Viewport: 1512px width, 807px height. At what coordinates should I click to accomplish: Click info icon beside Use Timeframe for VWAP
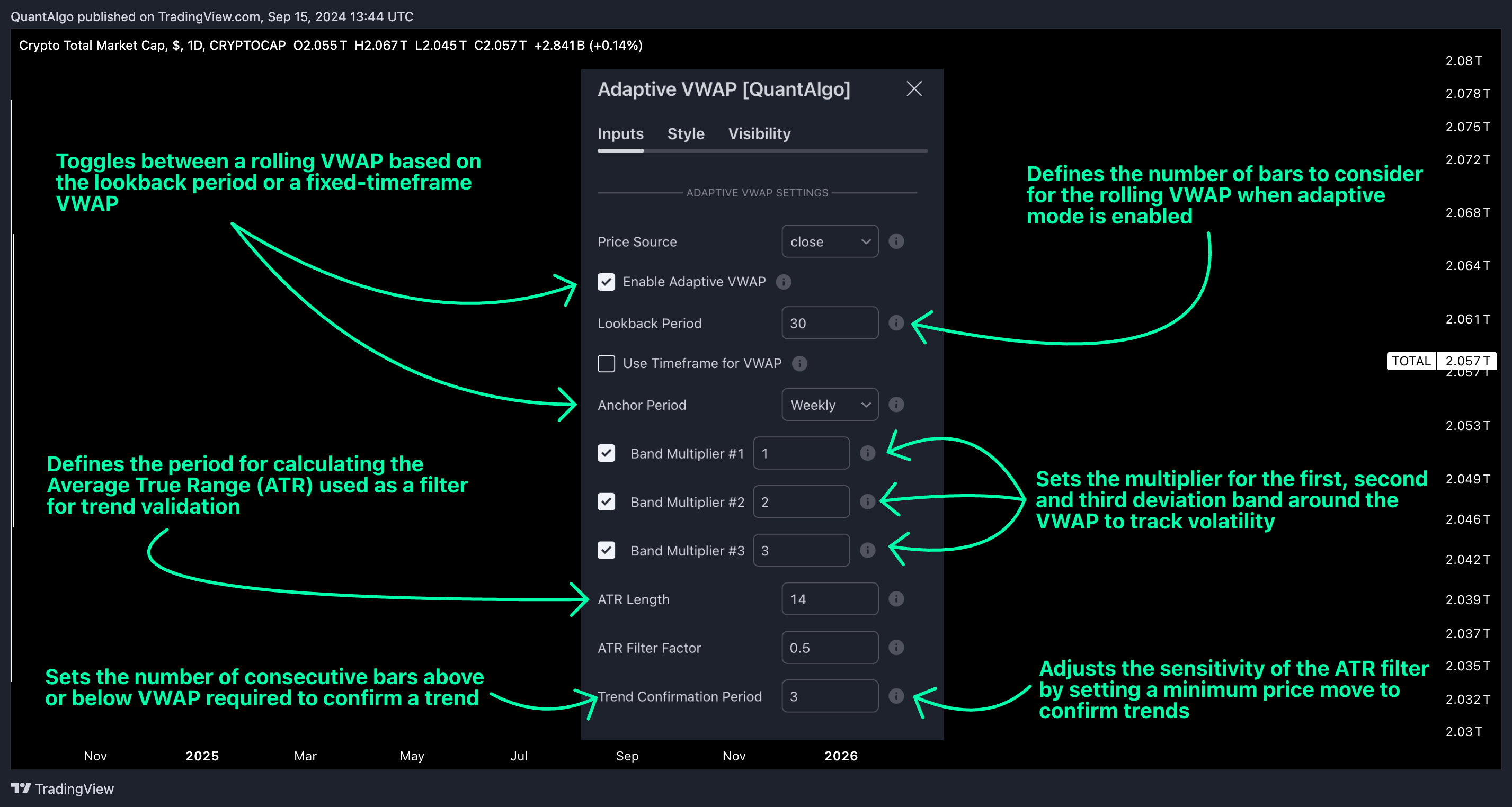coord(799,363)
